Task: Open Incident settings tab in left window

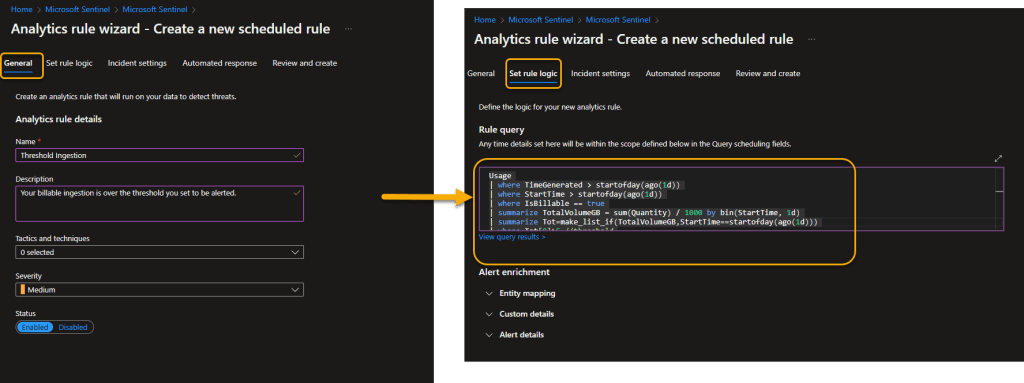Action: [137, 63]
